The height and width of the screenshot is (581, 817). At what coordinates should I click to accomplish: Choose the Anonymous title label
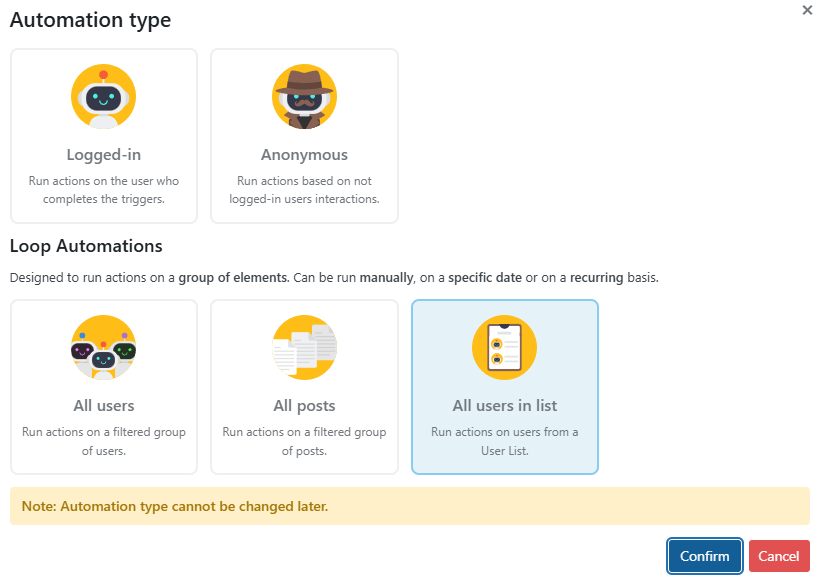pyautogui.click(x=304, y=155)
